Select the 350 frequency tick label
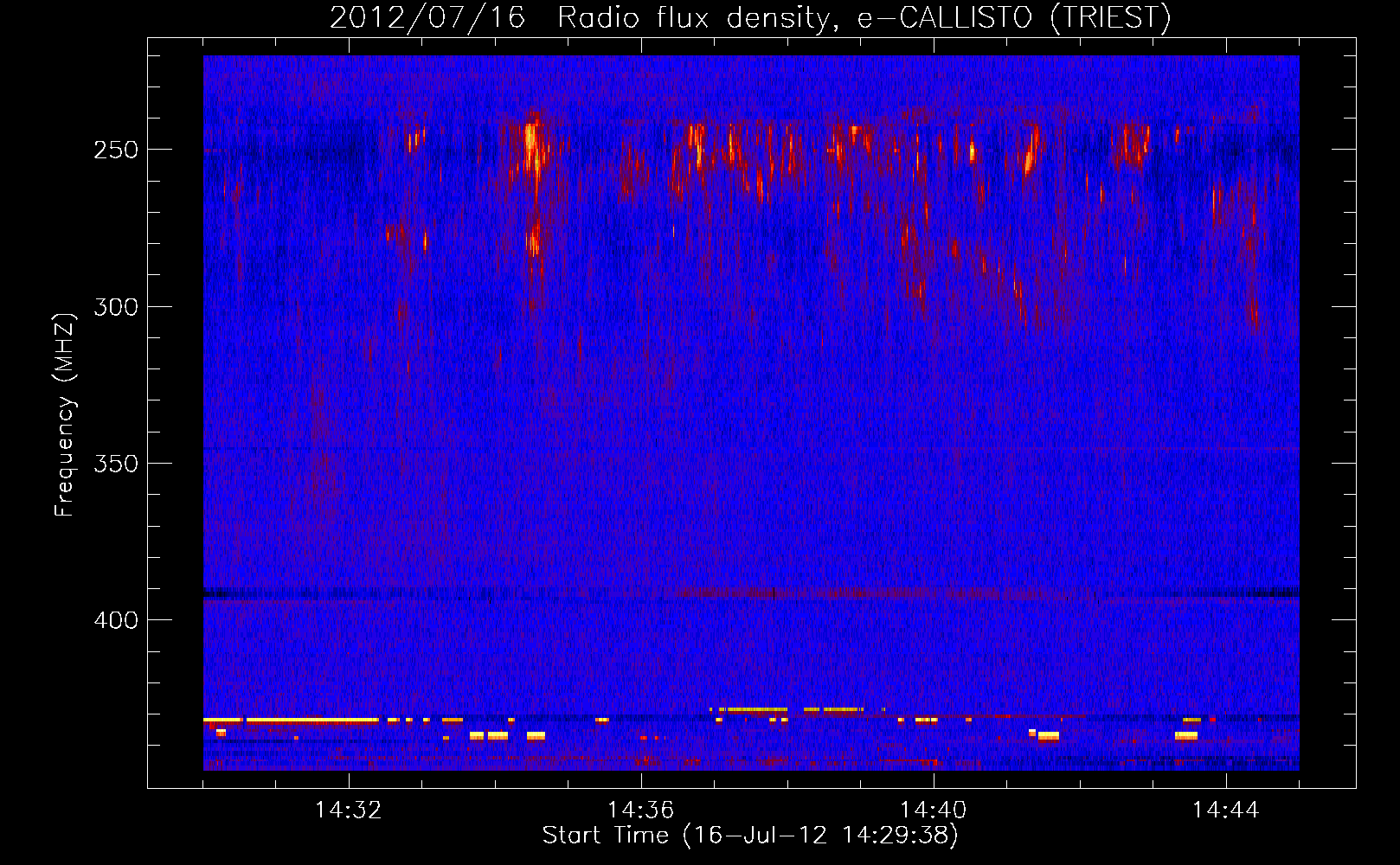 [x=116, y=464]
